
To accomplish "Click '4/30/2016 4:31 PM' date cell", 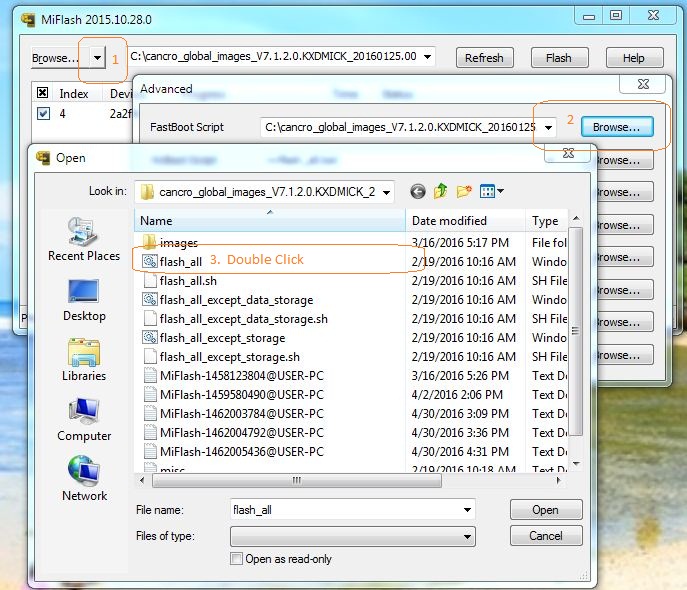I will pyautogui.click(x=460, y=452).
